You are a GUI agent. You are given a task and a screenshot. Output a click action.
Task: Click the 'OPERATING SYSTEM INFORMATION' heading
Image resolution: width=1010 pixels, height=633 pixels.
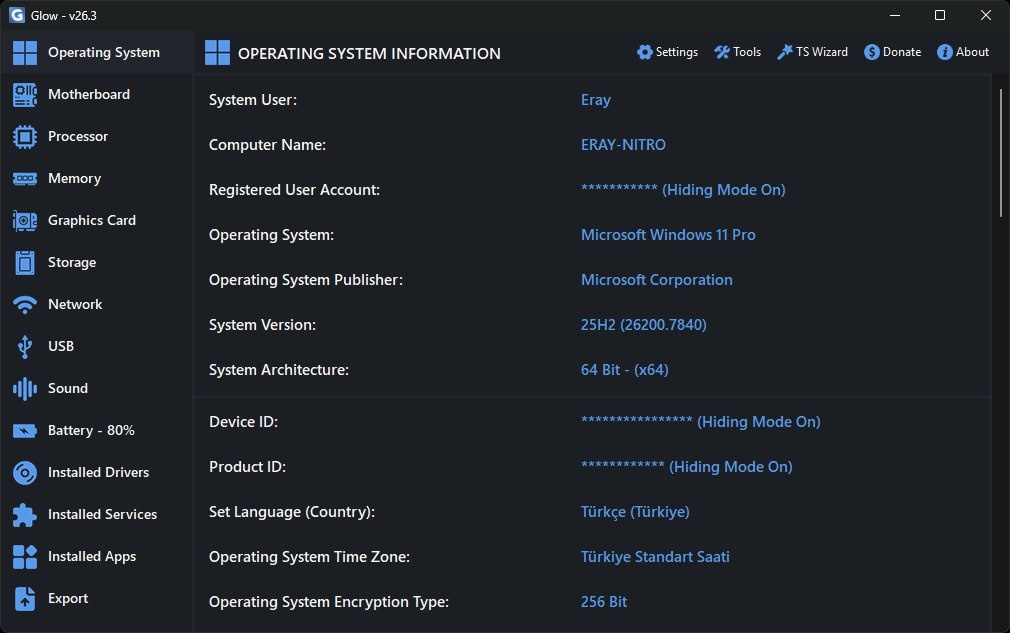point(369,53)
